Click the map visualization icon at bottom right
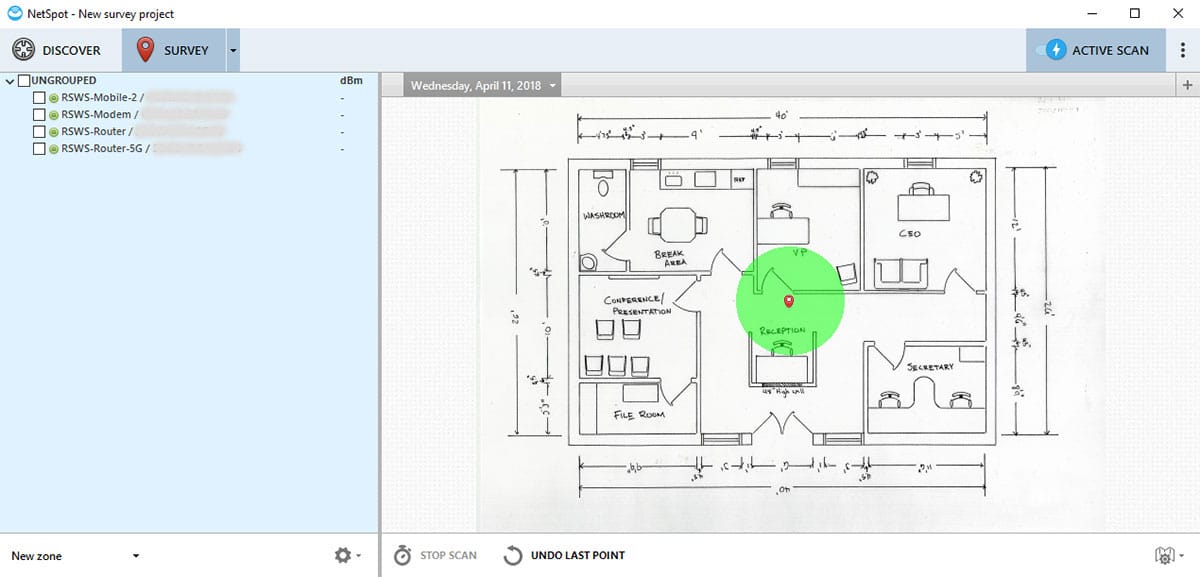The image size is (1200, 577). [x=1165, y=556]
